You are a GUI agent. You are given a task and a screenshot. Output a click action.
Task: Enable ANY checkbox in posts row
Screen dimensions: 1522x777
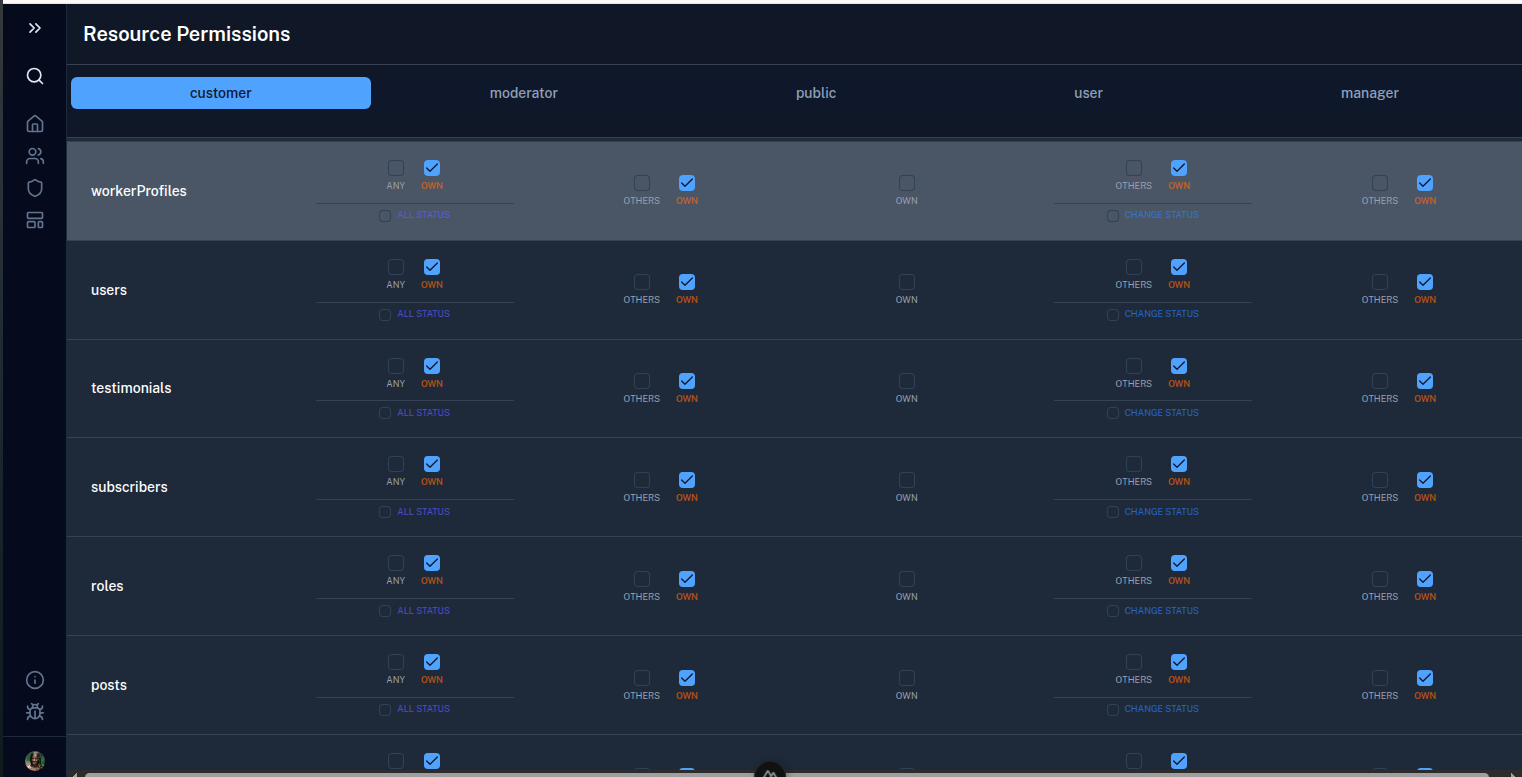coord(396,662)
